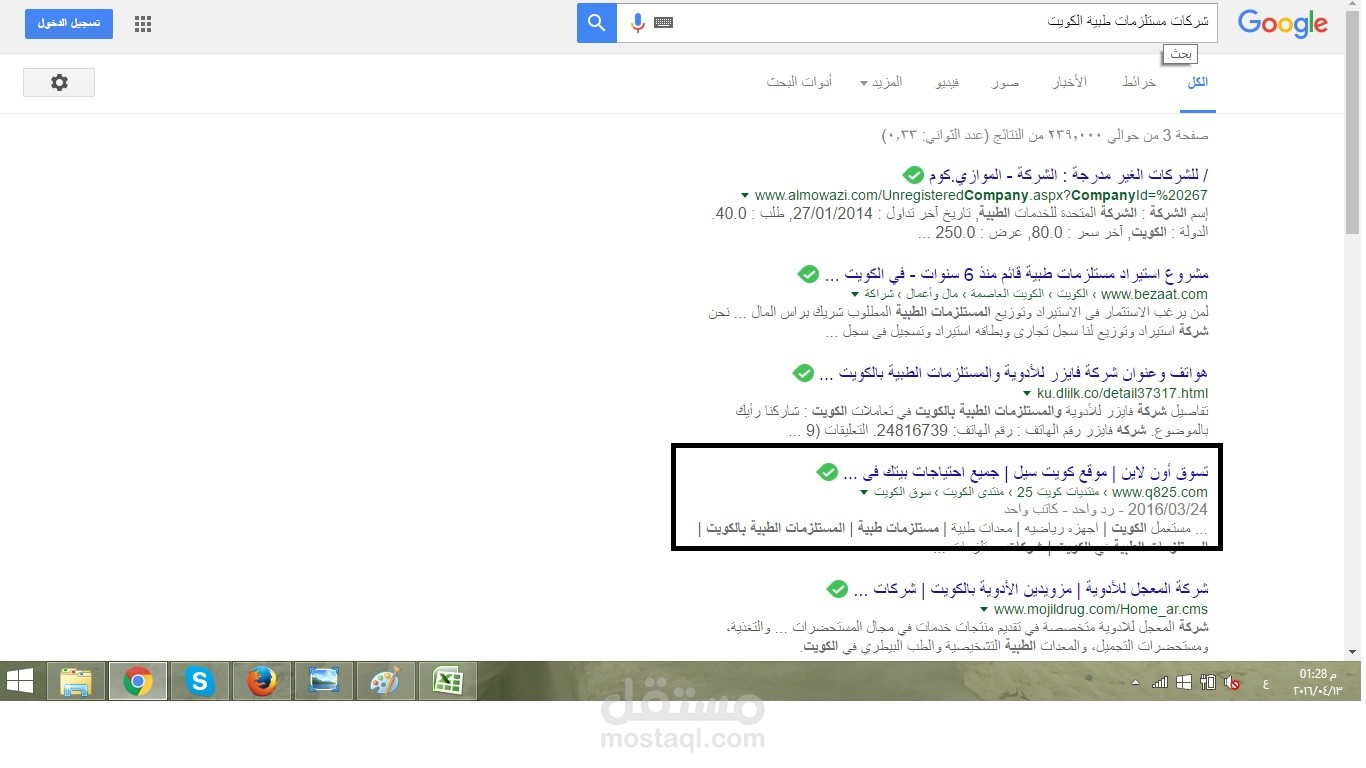
Task: Launch Firefox from the taskbar
Action: [262, 681]
